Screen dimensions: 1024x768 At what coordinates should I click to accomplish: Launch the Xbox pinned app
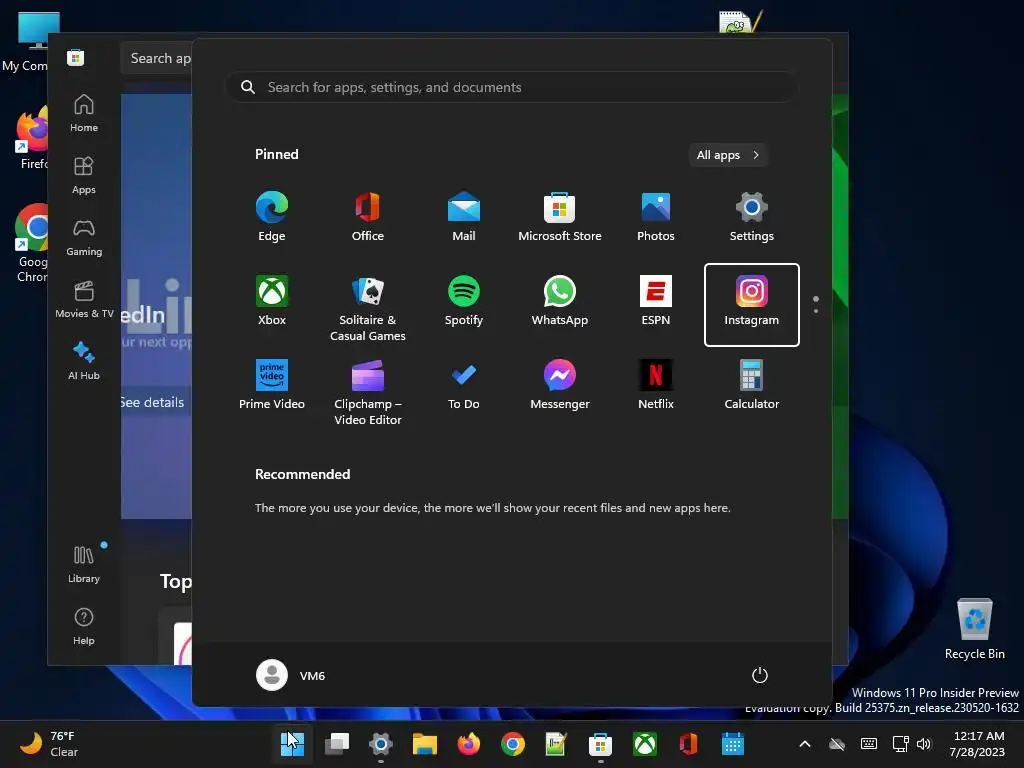coord(272,301)
